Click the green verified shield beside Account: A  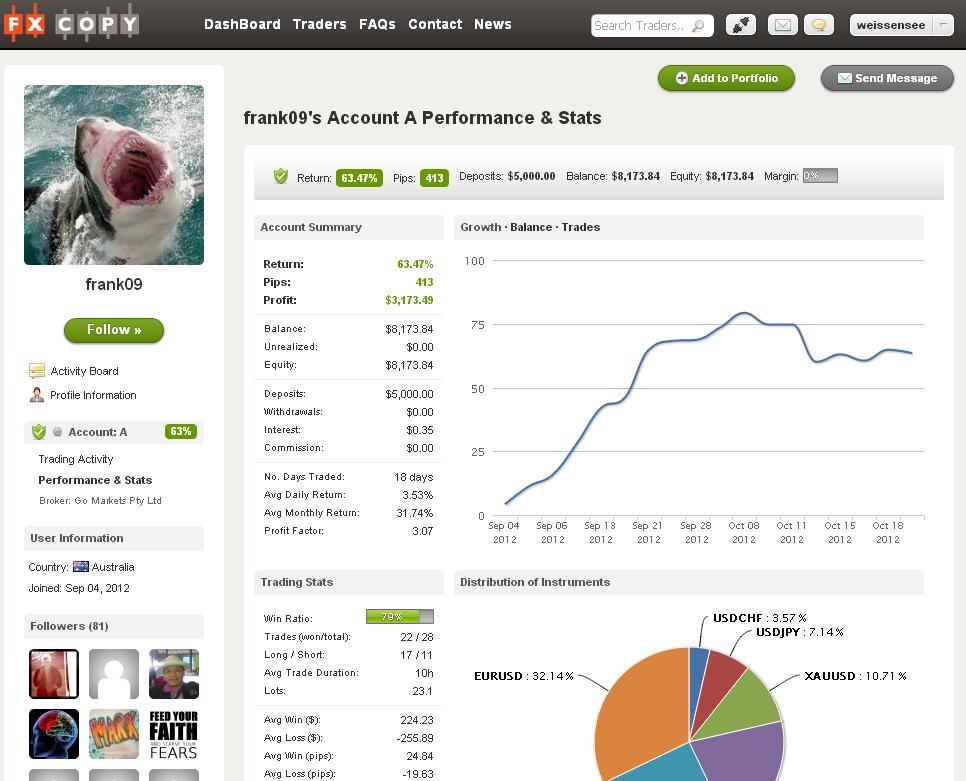pos(39,432)
